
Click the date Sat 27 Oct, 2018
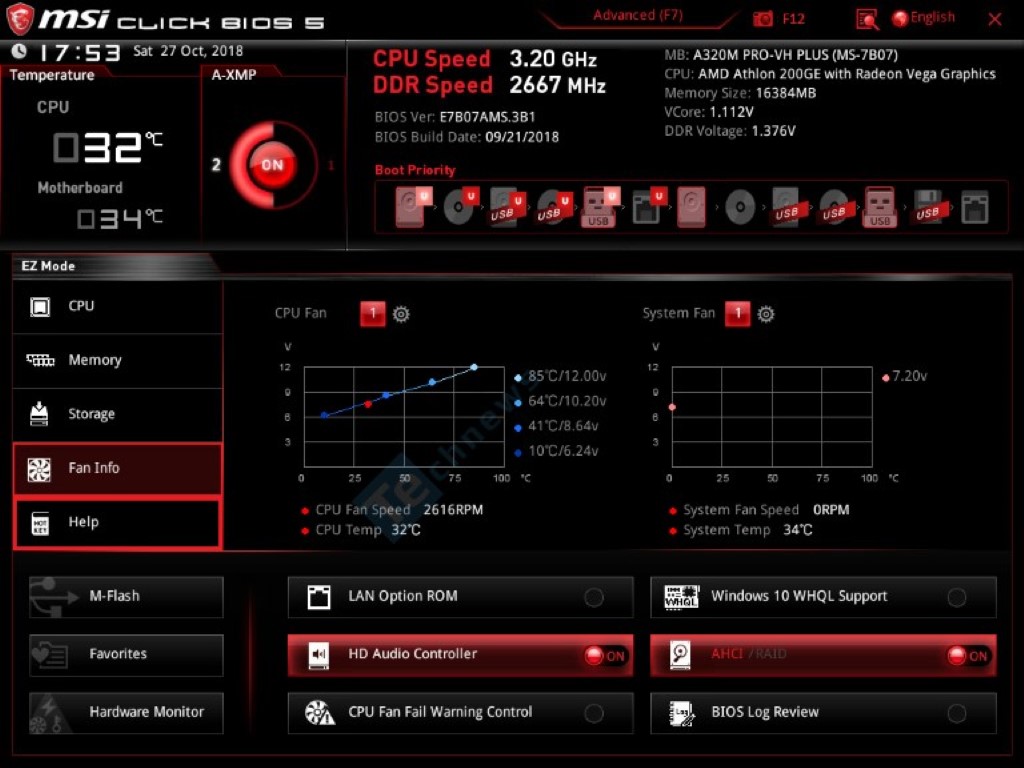coord(188,51)
